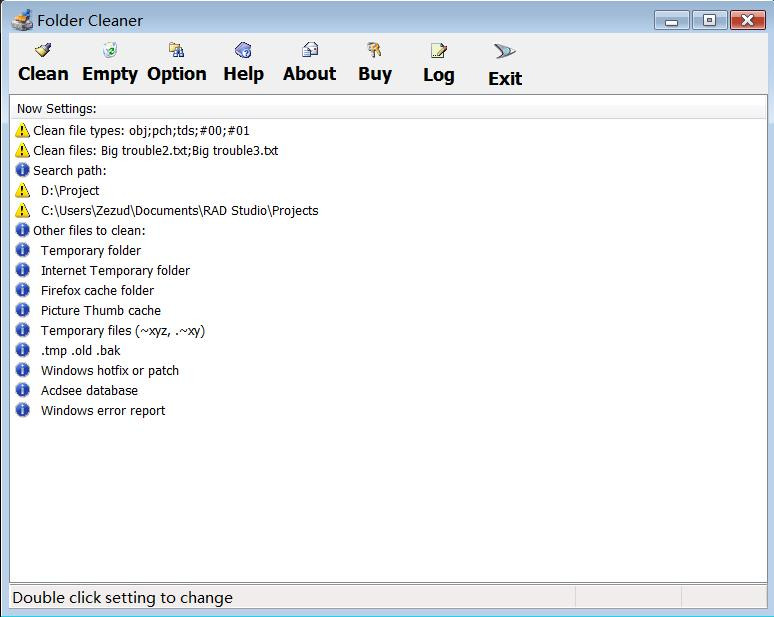Select the 'Windows hotfix or patch' text
Image resolution: width=774 pixels, height=617 pixels.
tap(110, 371)
